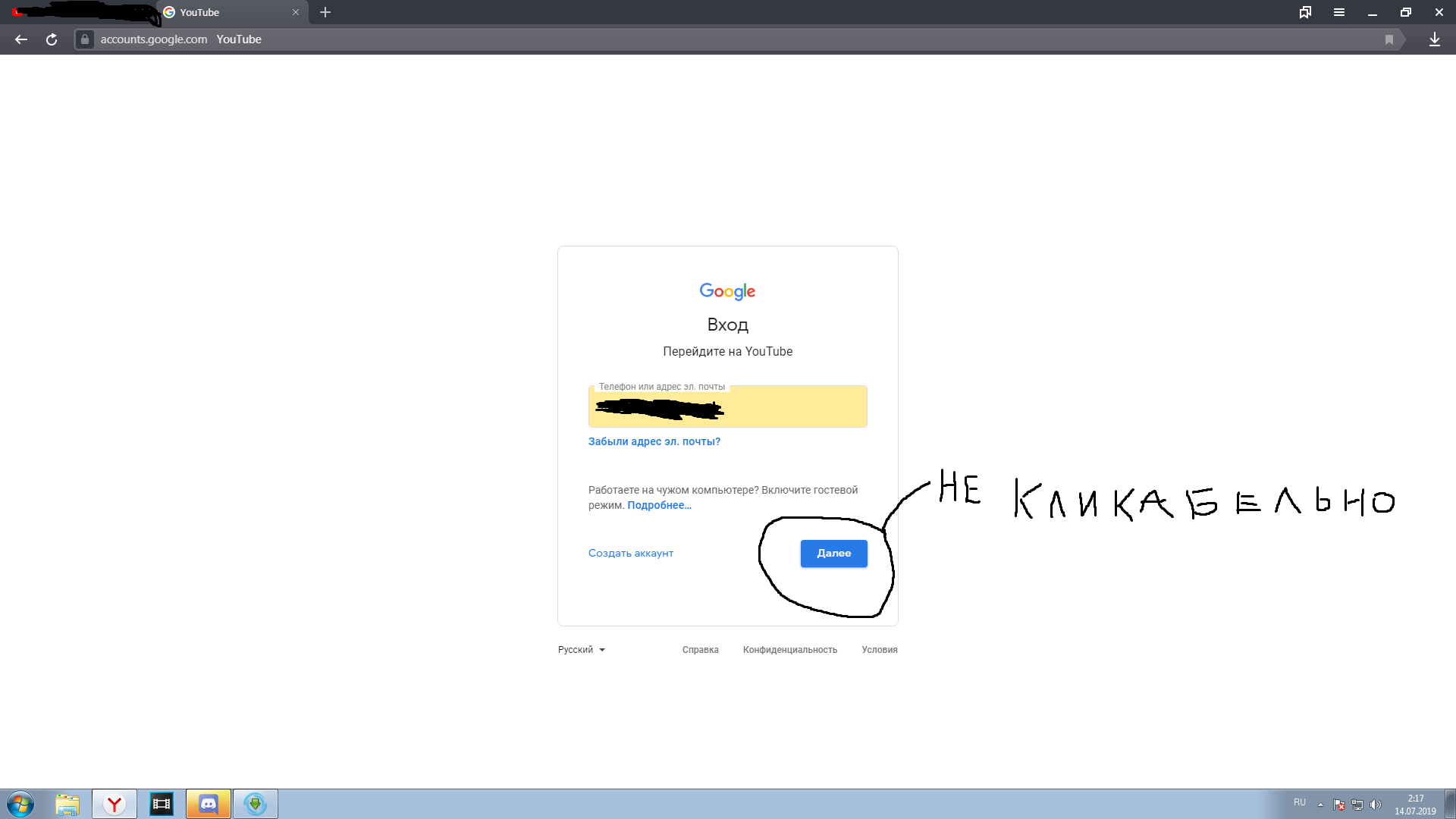
Task: Click the refresh page icon
Action: (51, 39)
